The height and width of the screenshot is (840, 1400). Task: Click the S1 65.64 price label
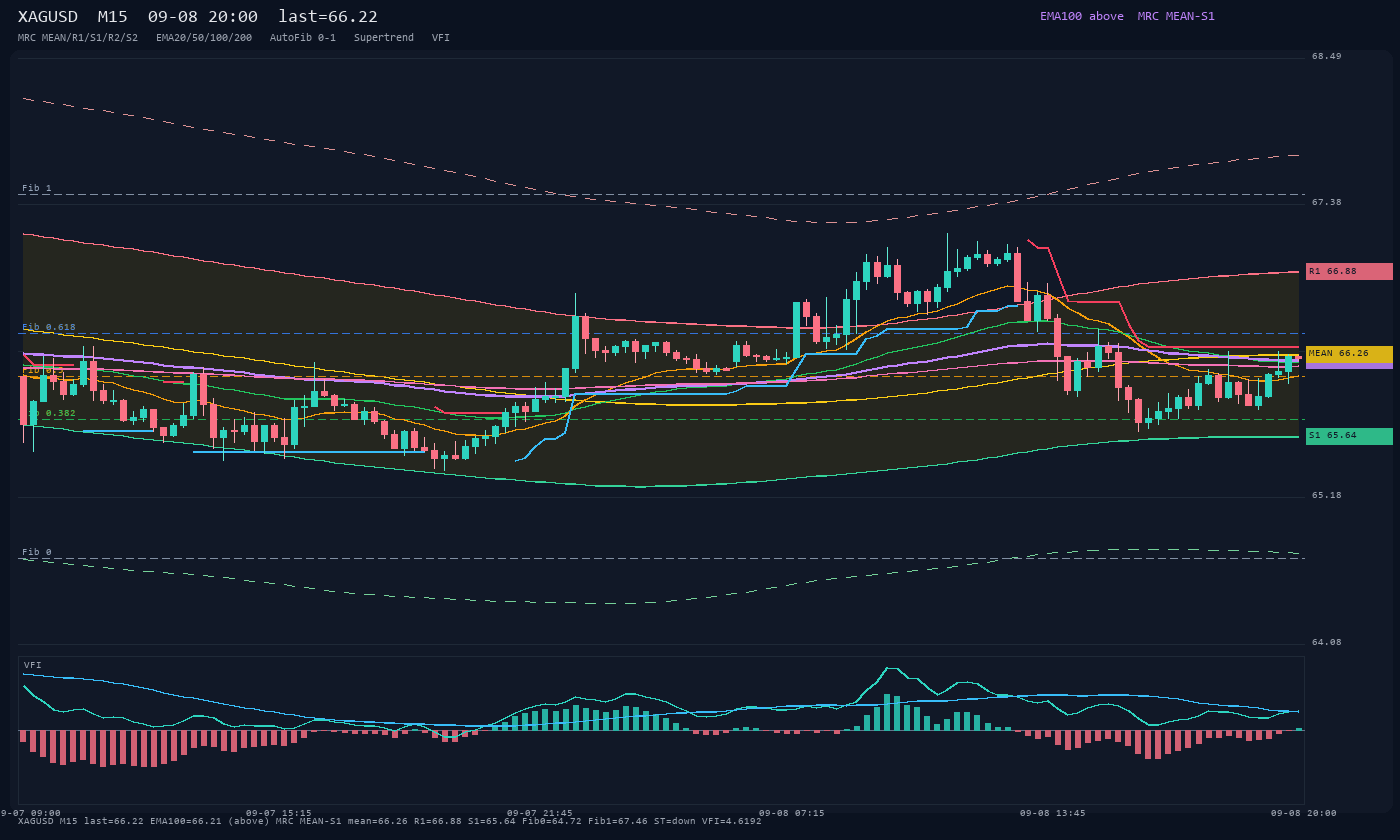[x=1349, y=436]
